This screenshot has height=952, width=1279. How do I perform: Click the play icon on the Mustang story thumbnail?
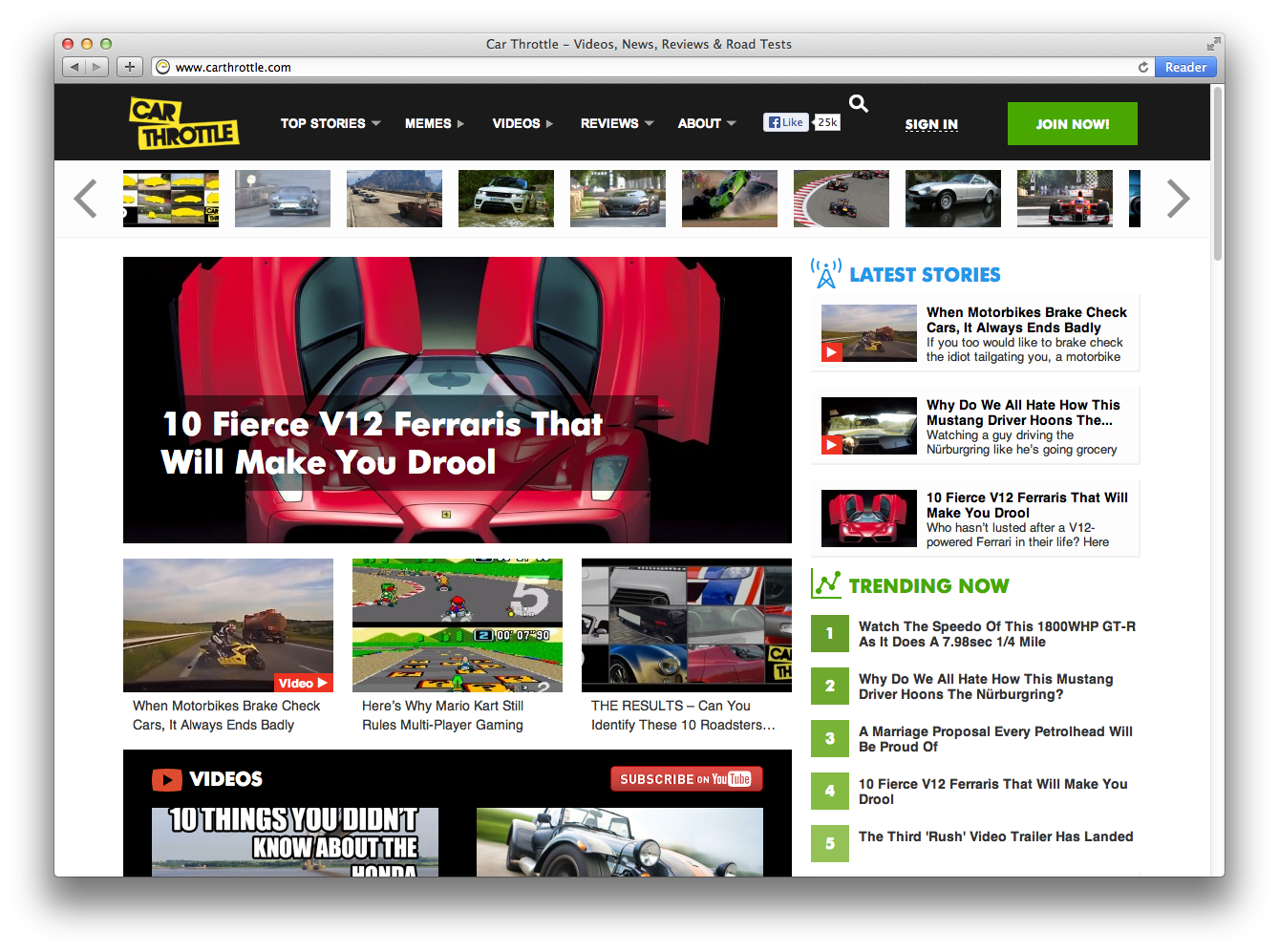[831, 445]
